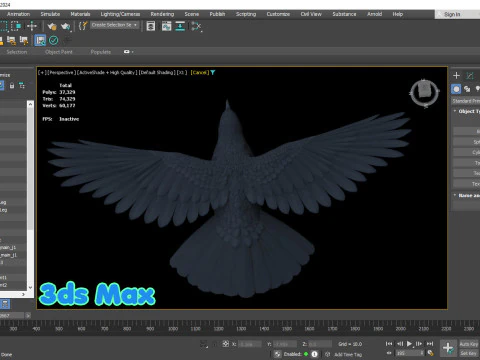480x360 pixels.
Task: Click the [Cancel] viewport label
Action: (200, 72)
